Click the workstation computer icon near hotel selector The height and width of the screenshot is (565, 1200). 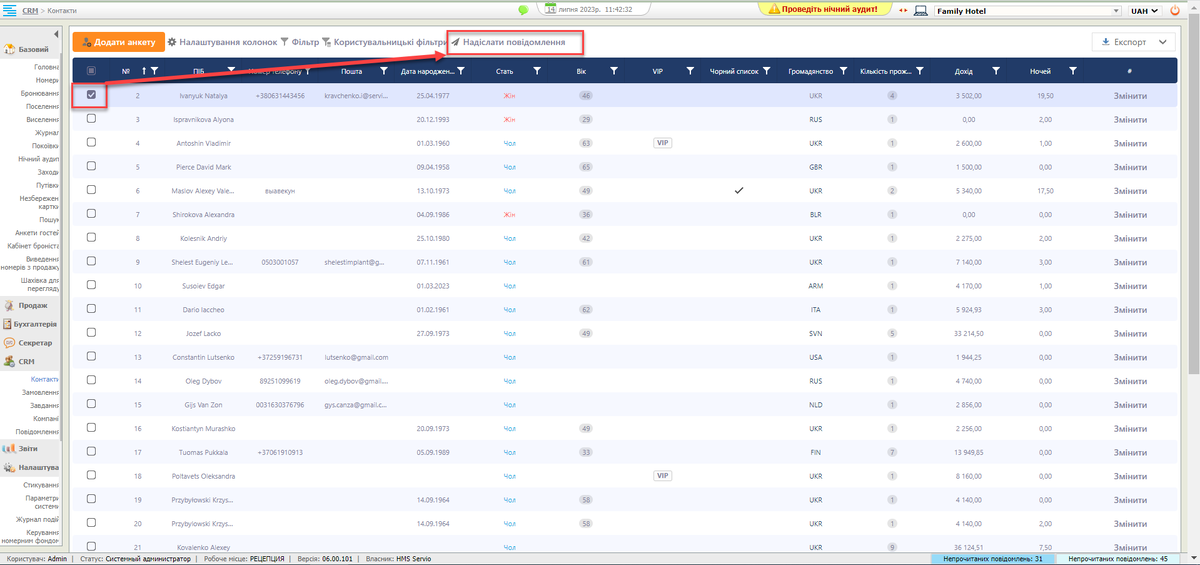click(x=920, y=10)
